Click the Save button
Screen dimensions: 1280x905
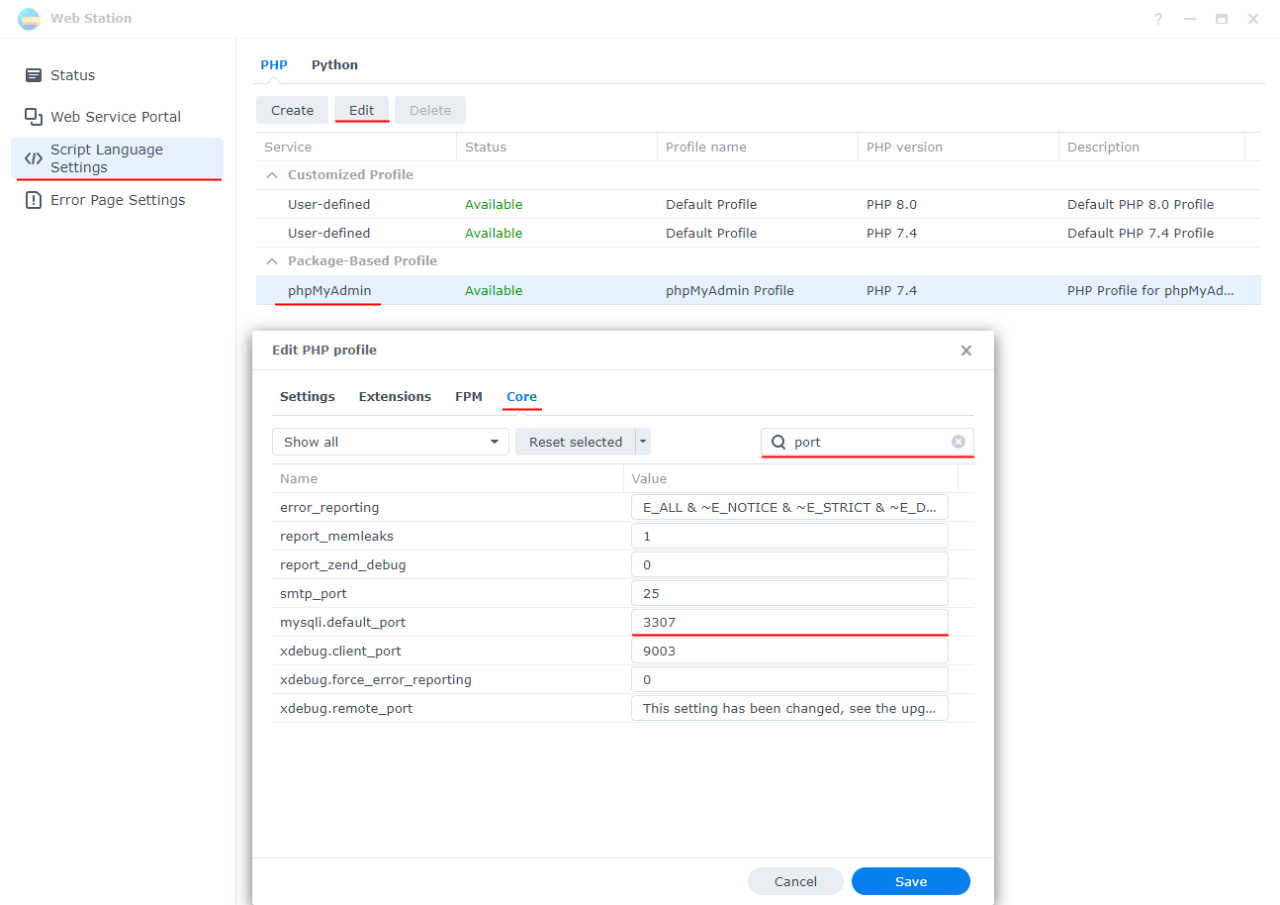pyautogui.click(x=910, y=881)
